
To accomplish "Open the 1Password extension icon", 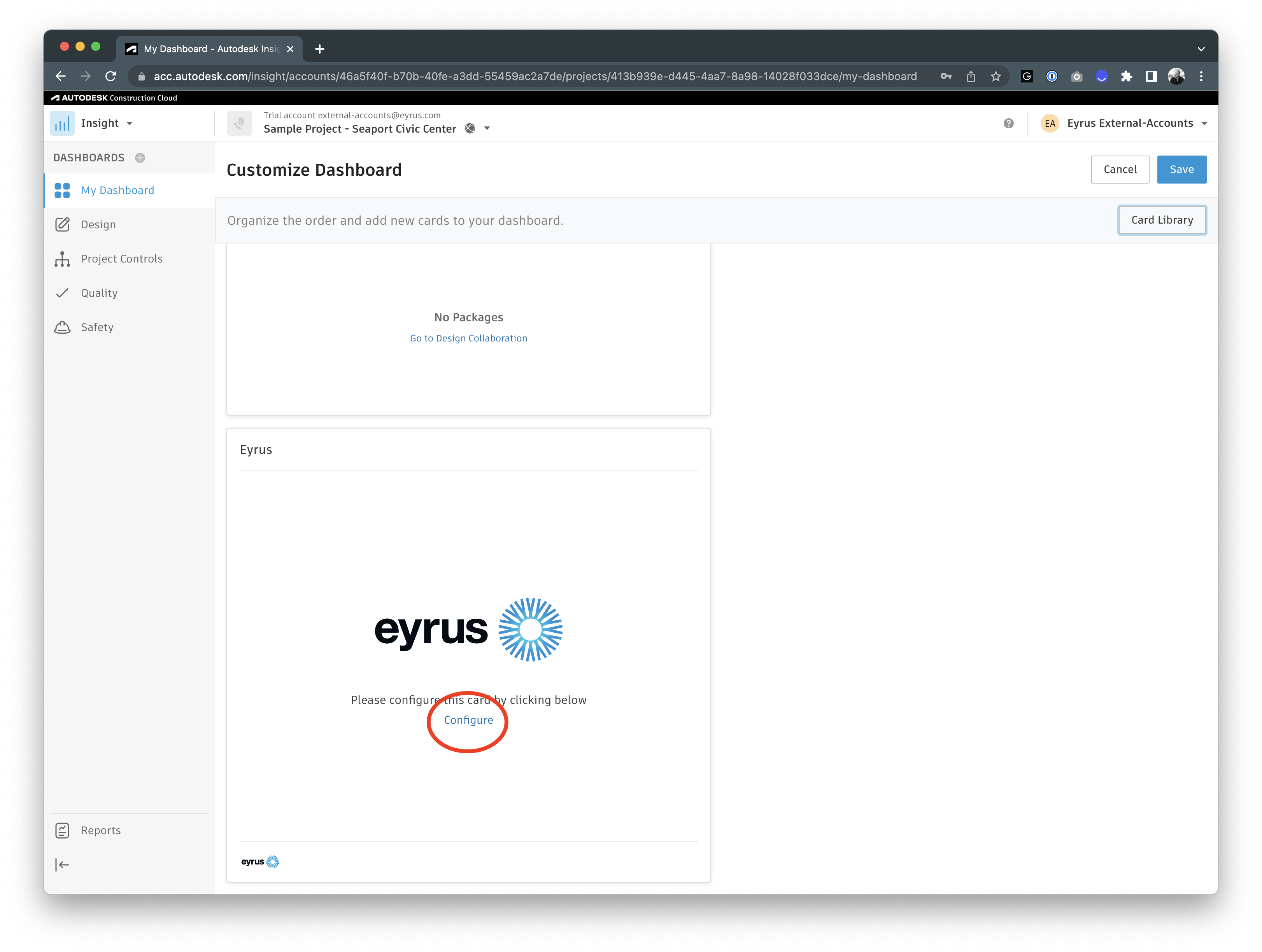I will [x=1052, y=77].
